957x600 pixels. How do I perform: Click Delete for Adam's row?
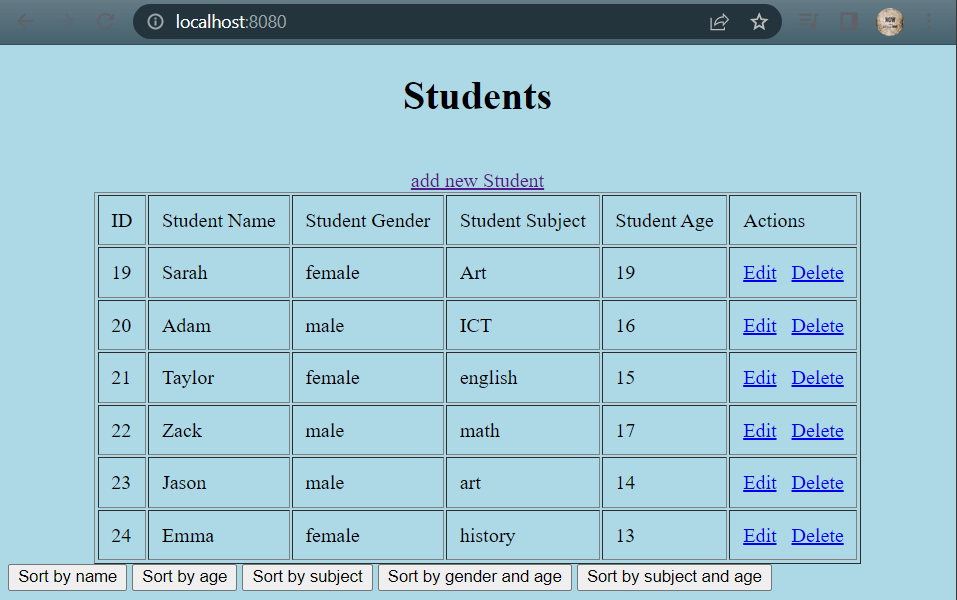coord(817,325)
